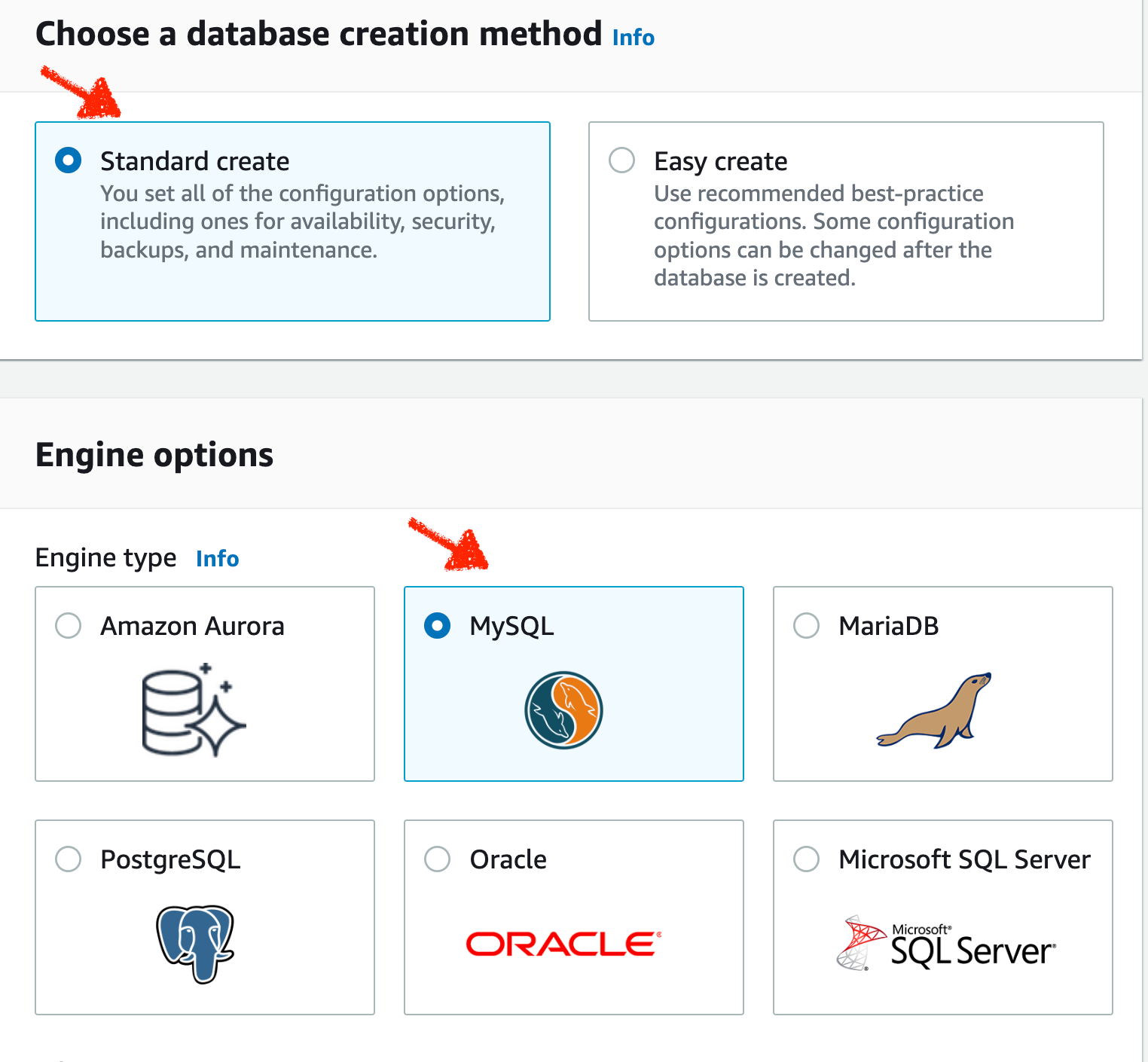Click the Standard create description text

click(302, 221)
